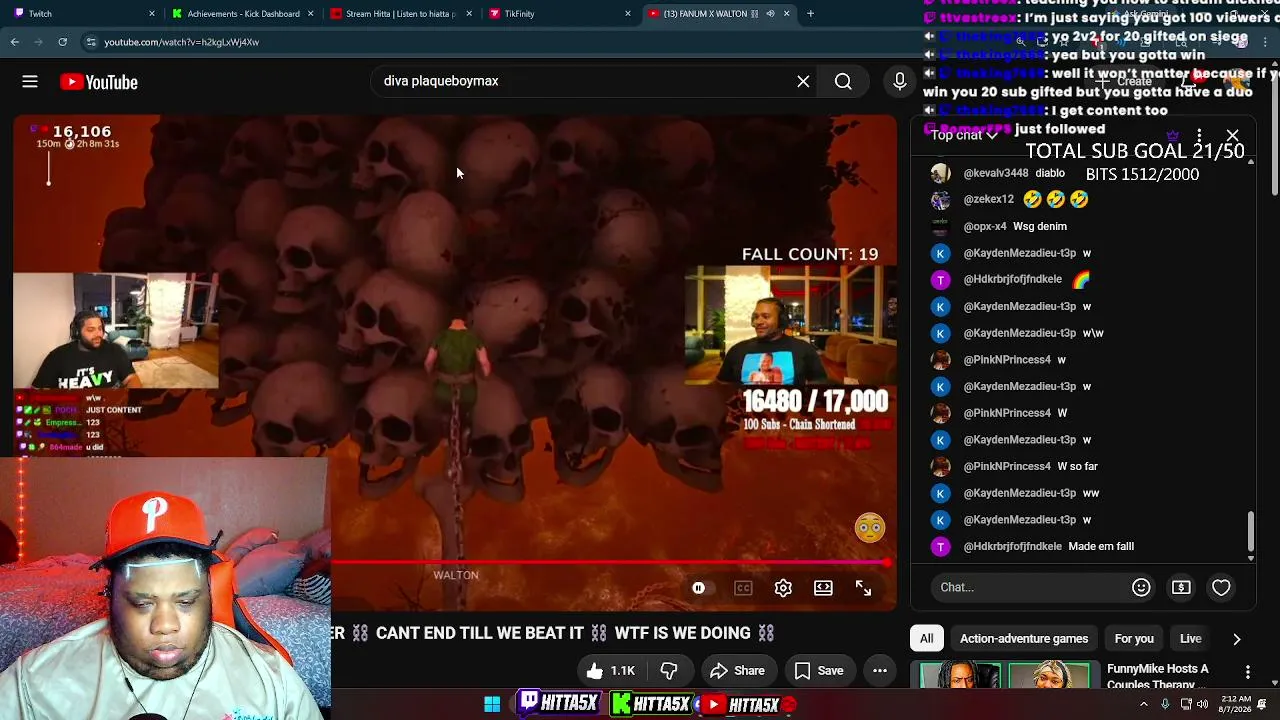This screenshot has height=720, width=1280.
Task: Click chat user @opx-x4
Action: 985,226
